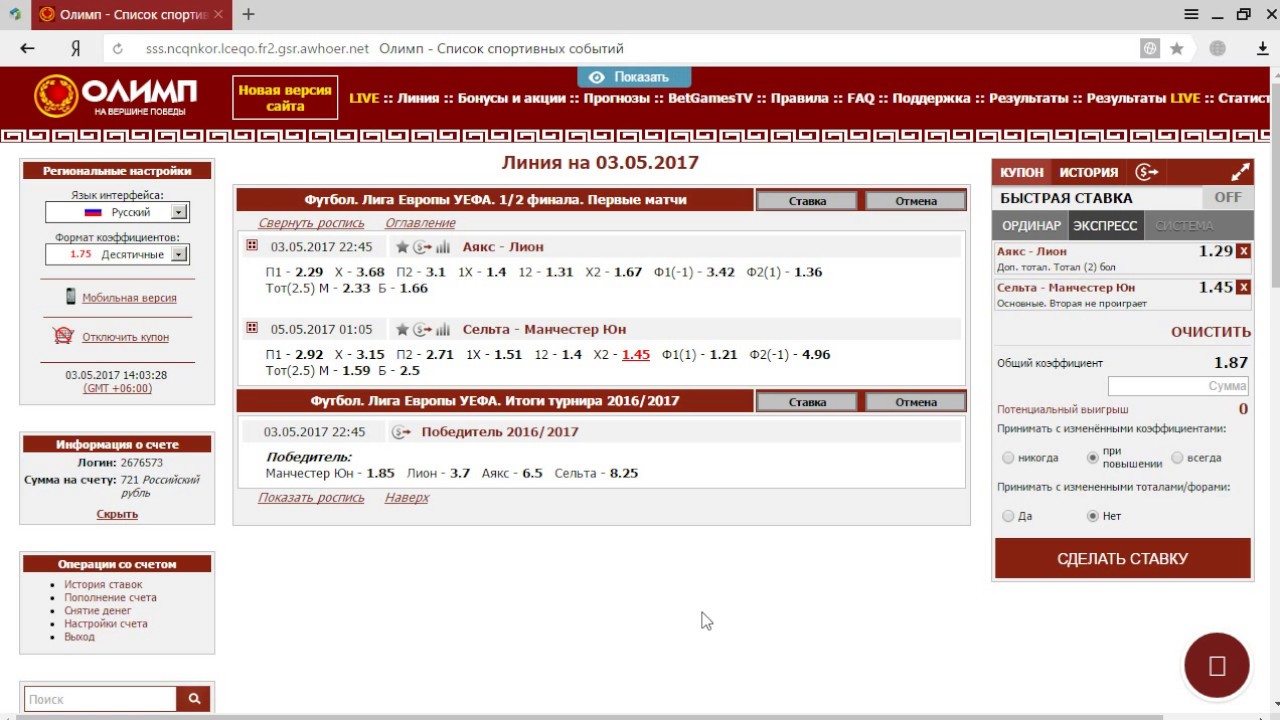Select ОРДИНАР bet type tab
This screenshot has width=1280, height=720.
1031,225
